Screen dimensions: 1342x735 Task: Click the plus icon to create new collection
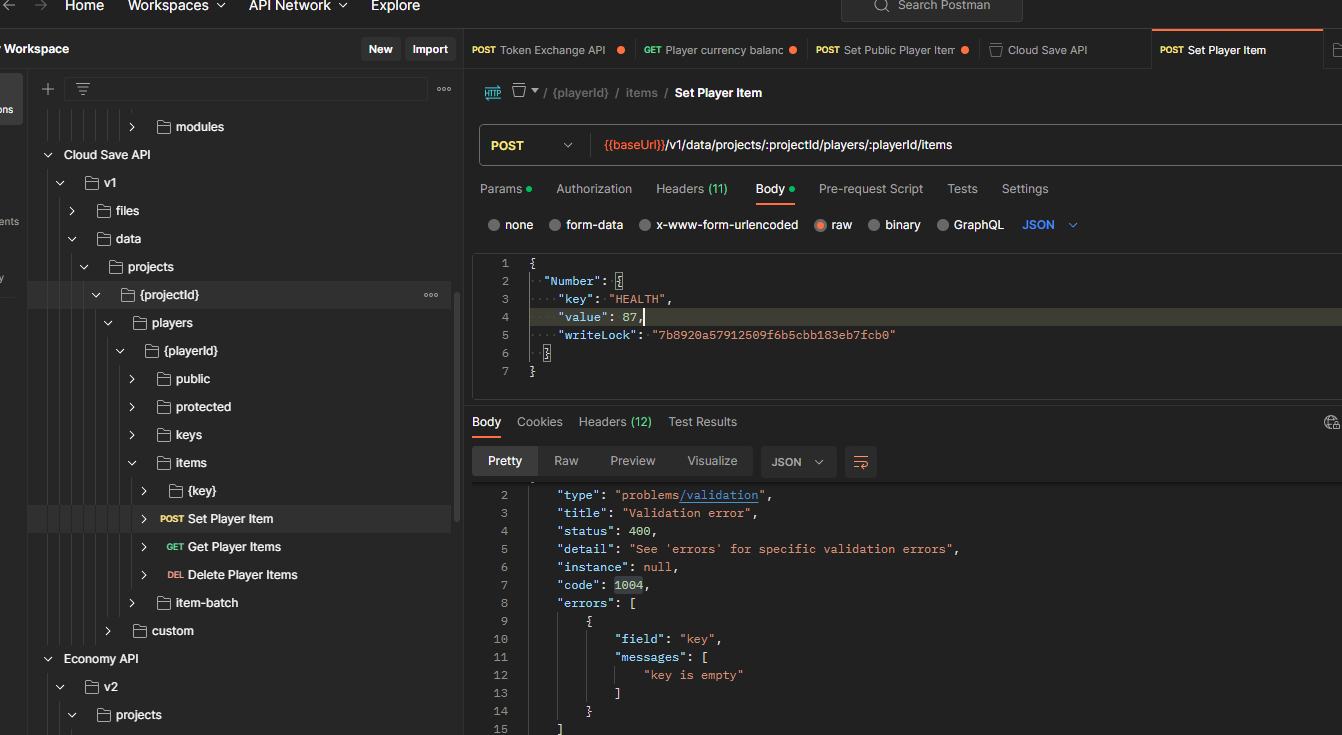point(47,89)
